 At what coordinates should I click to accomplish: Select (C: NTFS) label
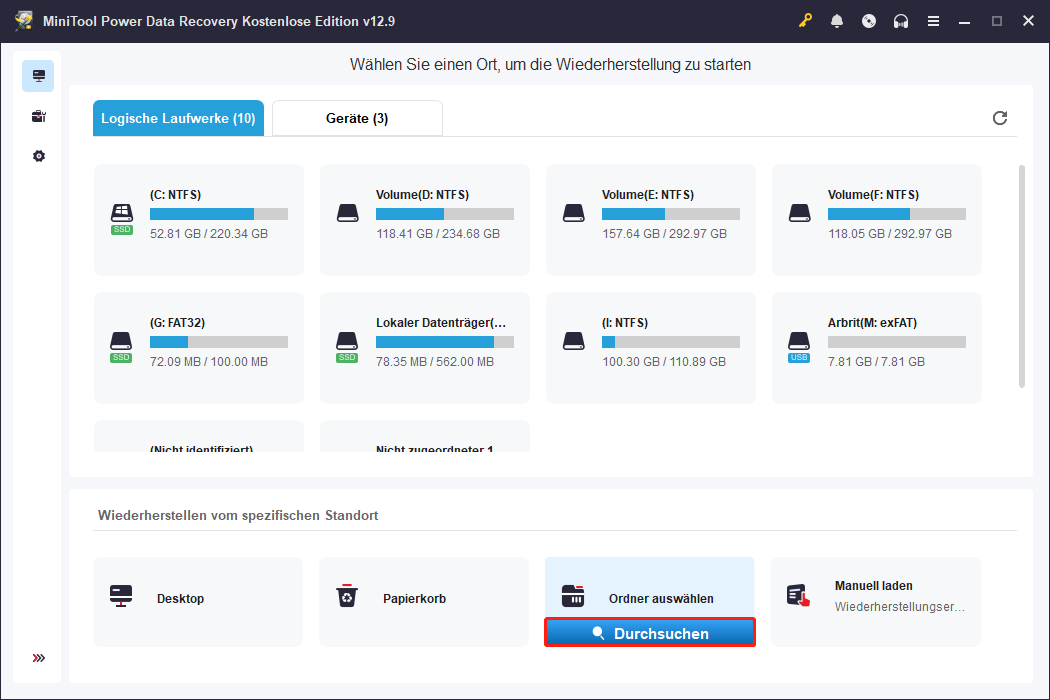coord(175,195)
